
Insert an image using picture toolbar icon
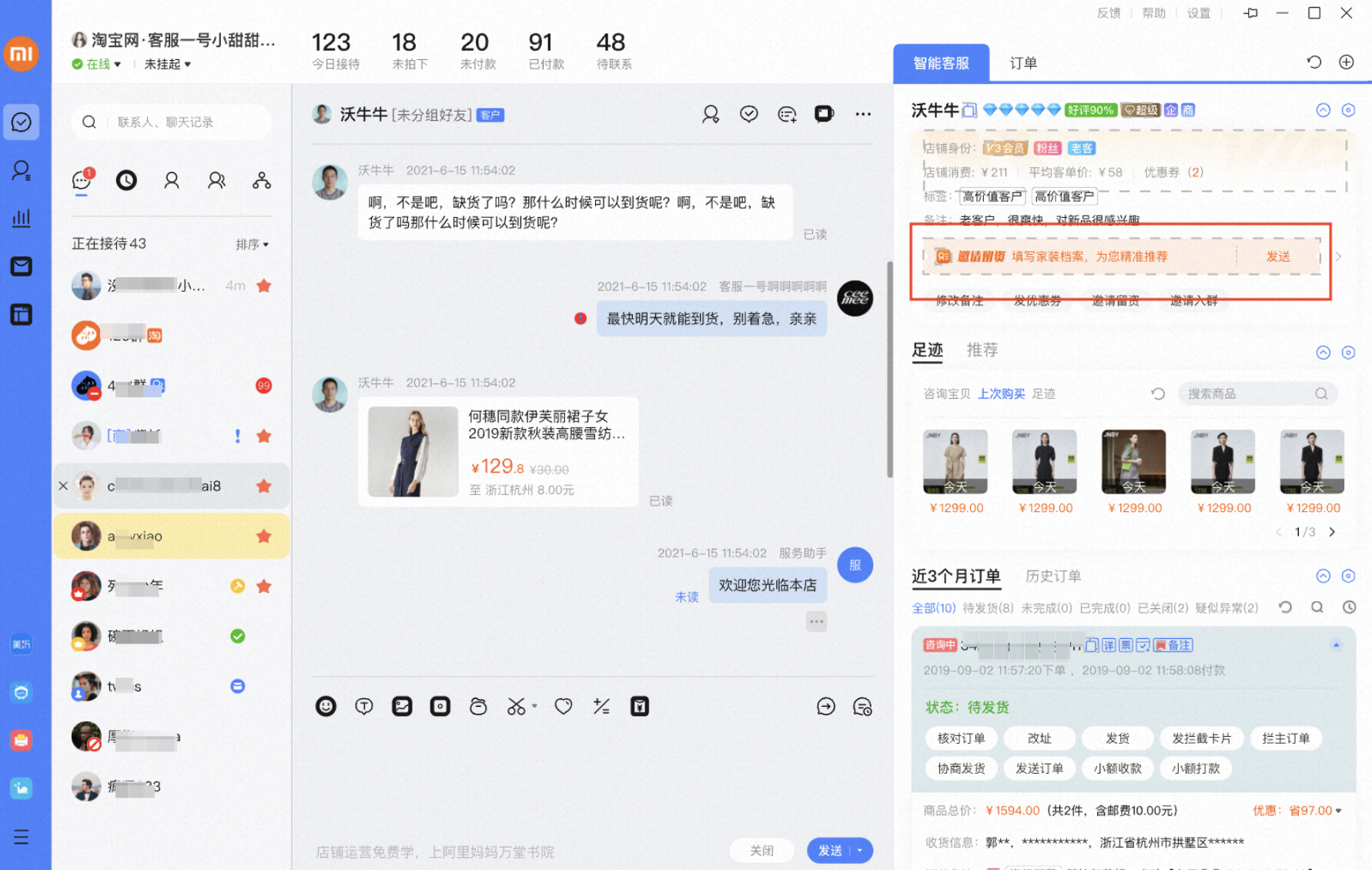(402, 706)
